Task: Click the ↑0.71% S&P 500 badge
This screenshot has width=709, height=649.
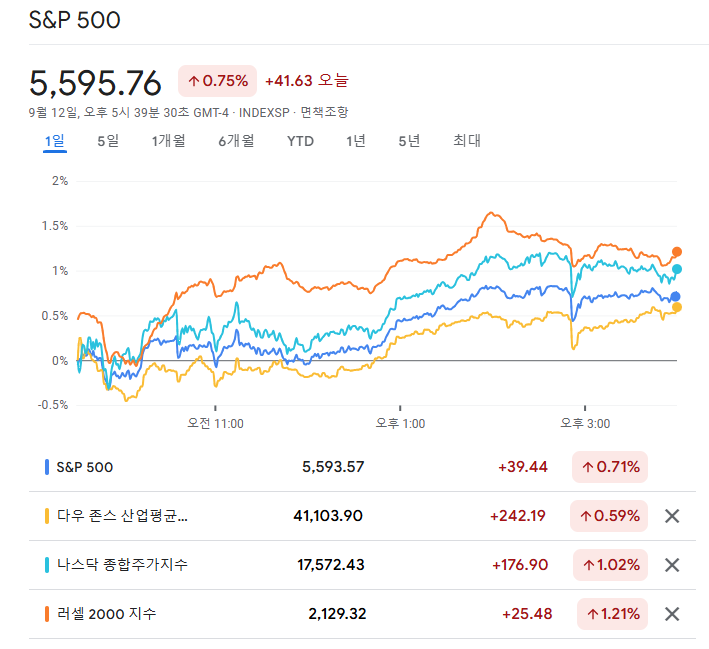Action: coord(610,467)
